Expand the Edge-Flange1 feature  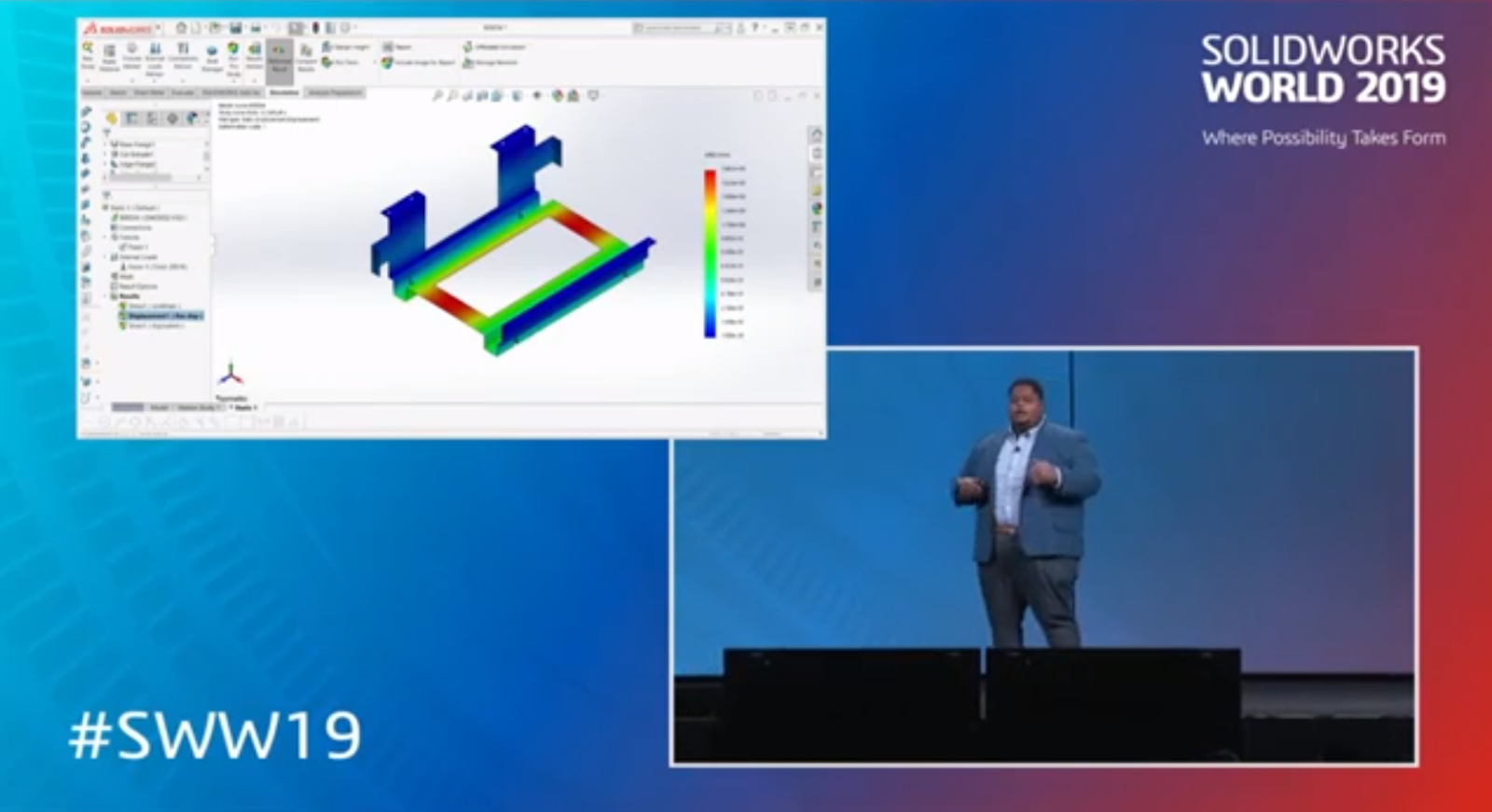pos(104,164)
